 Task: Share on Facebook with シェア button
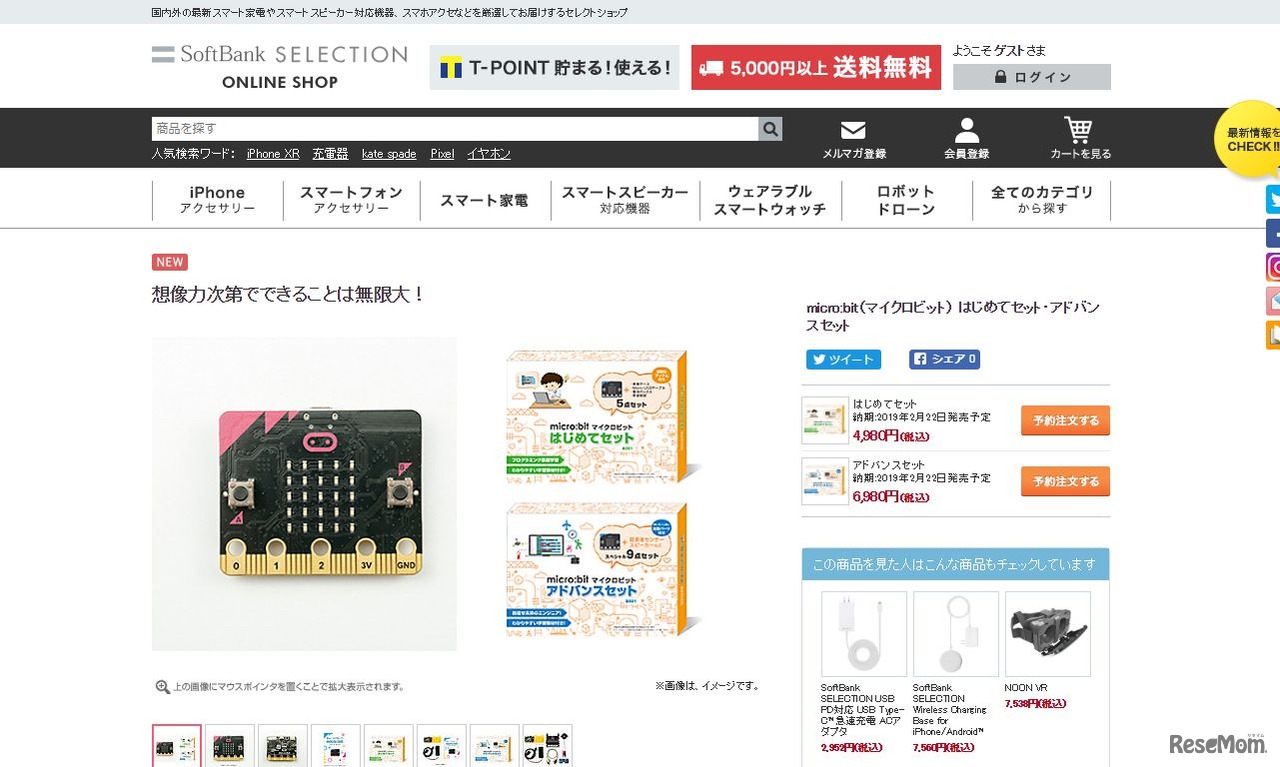[x=944, y=359]
